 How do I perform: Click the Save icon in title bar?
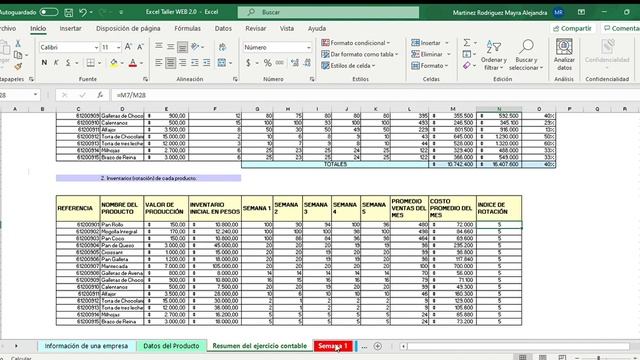point(69,13)
